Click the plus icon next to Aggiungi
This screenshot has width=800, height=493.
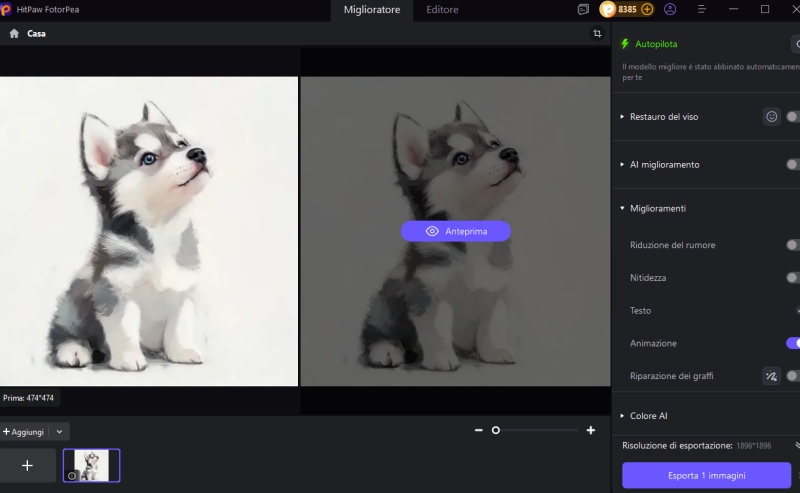coord(6,432)
